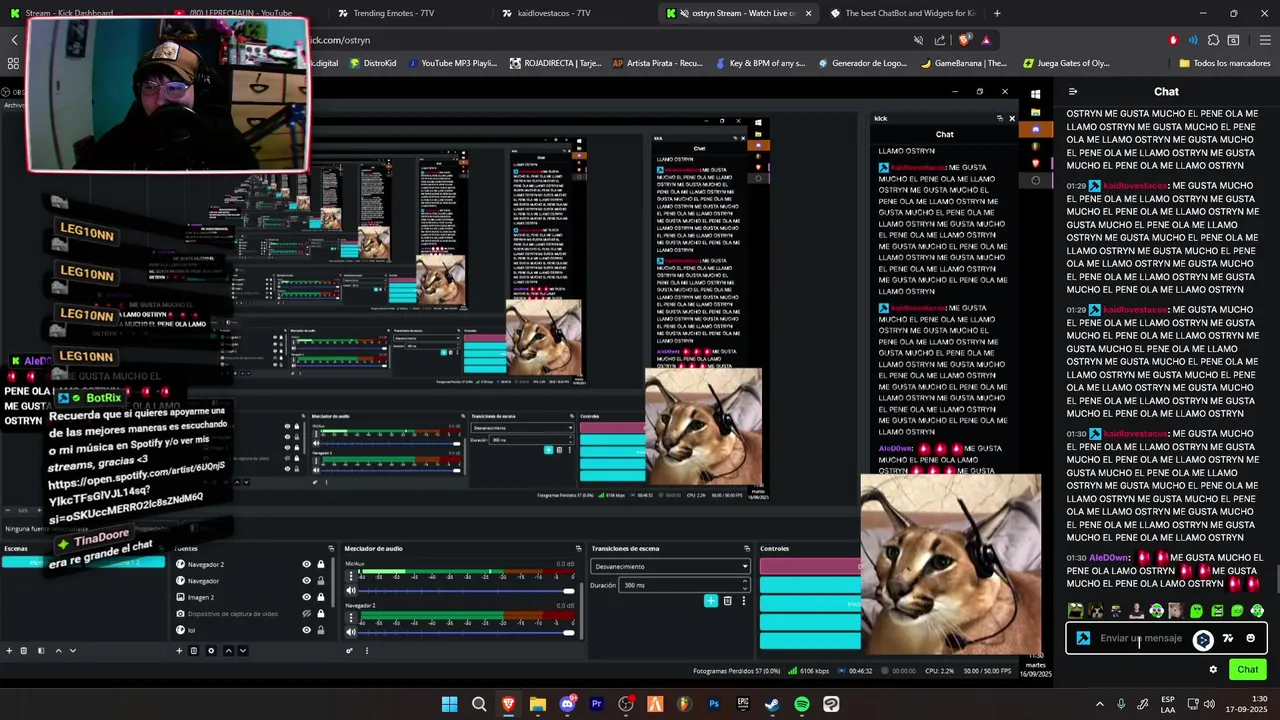The image size is (1280, 720).
Task: Open Spotify from the Windows taskbar
Action: 801,704
